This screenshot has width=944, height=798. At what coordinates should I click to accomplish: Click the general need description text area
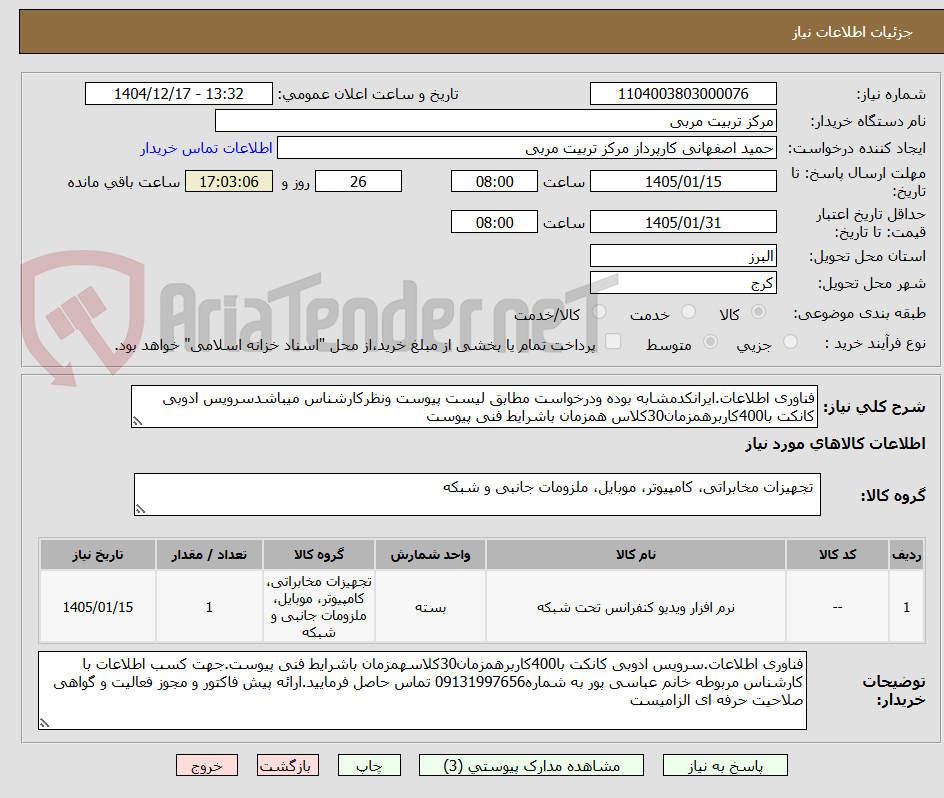click(474, 407)
